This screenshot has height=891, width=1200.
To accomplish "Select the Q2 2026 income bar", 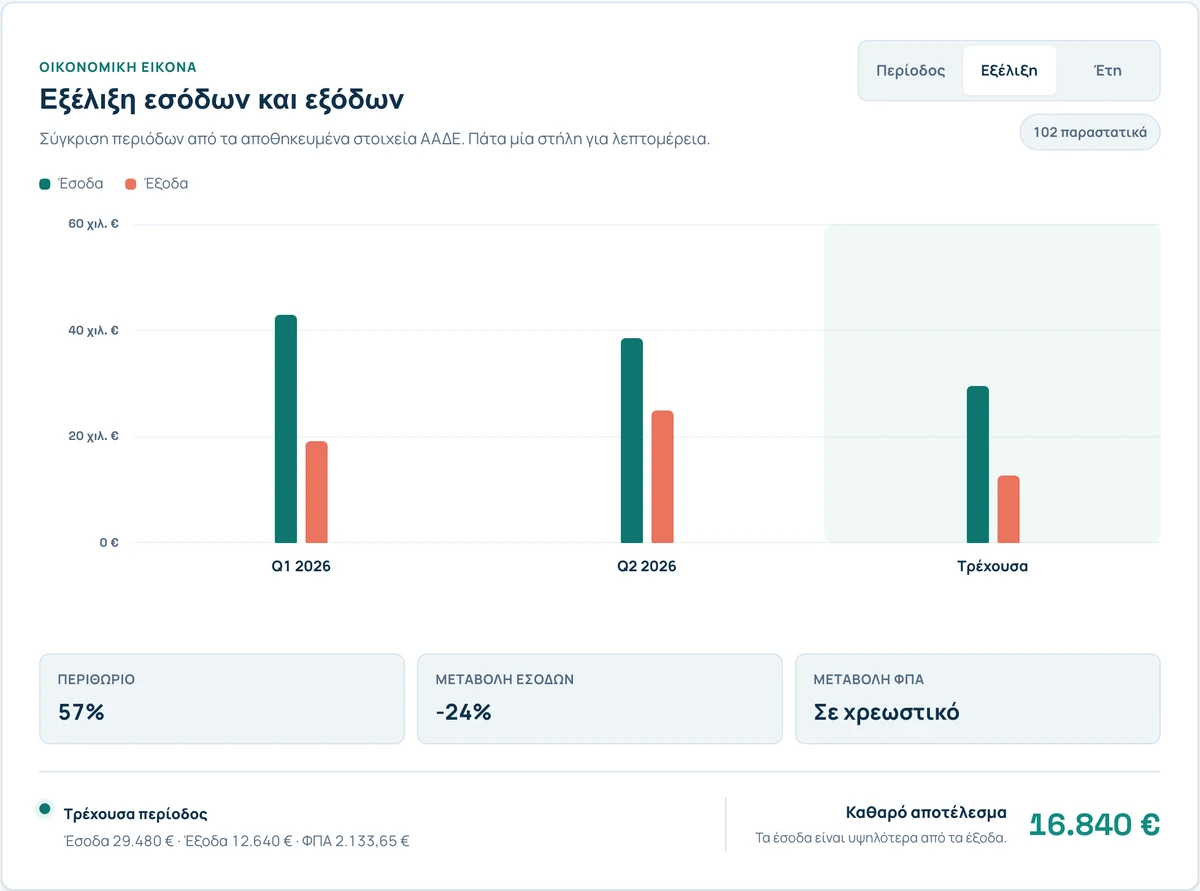I will (x=632, y=440).
